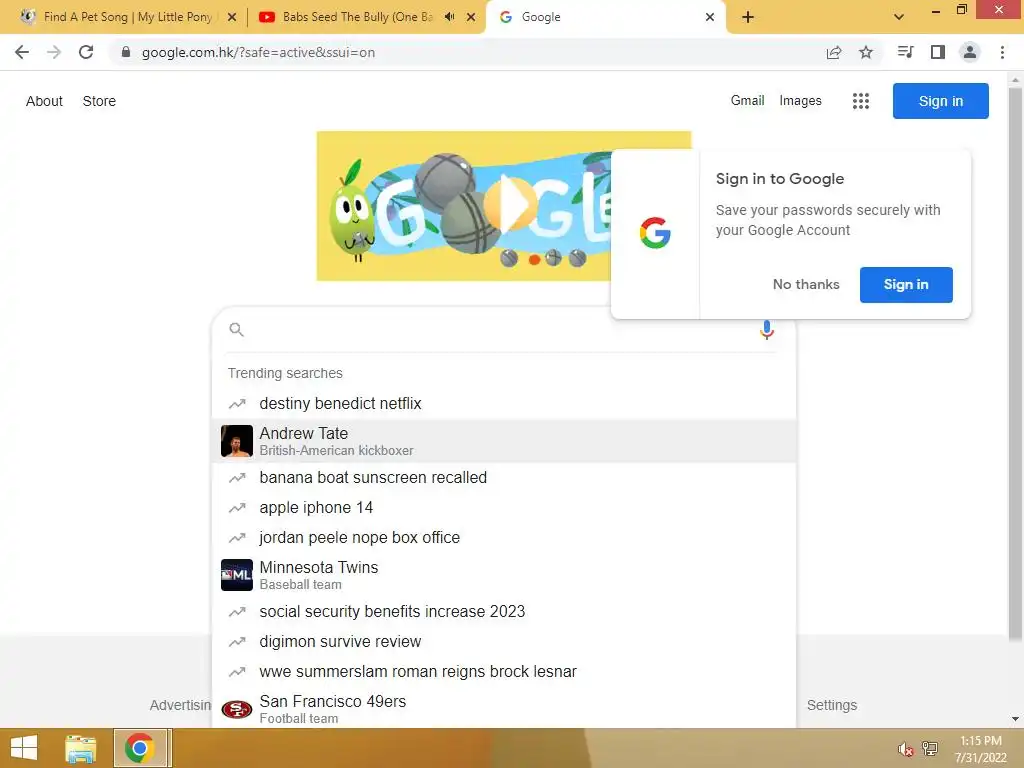Select the Google tab
Image resolution: width=1024 pixels, height=768 pixels.
pos(604,17)
